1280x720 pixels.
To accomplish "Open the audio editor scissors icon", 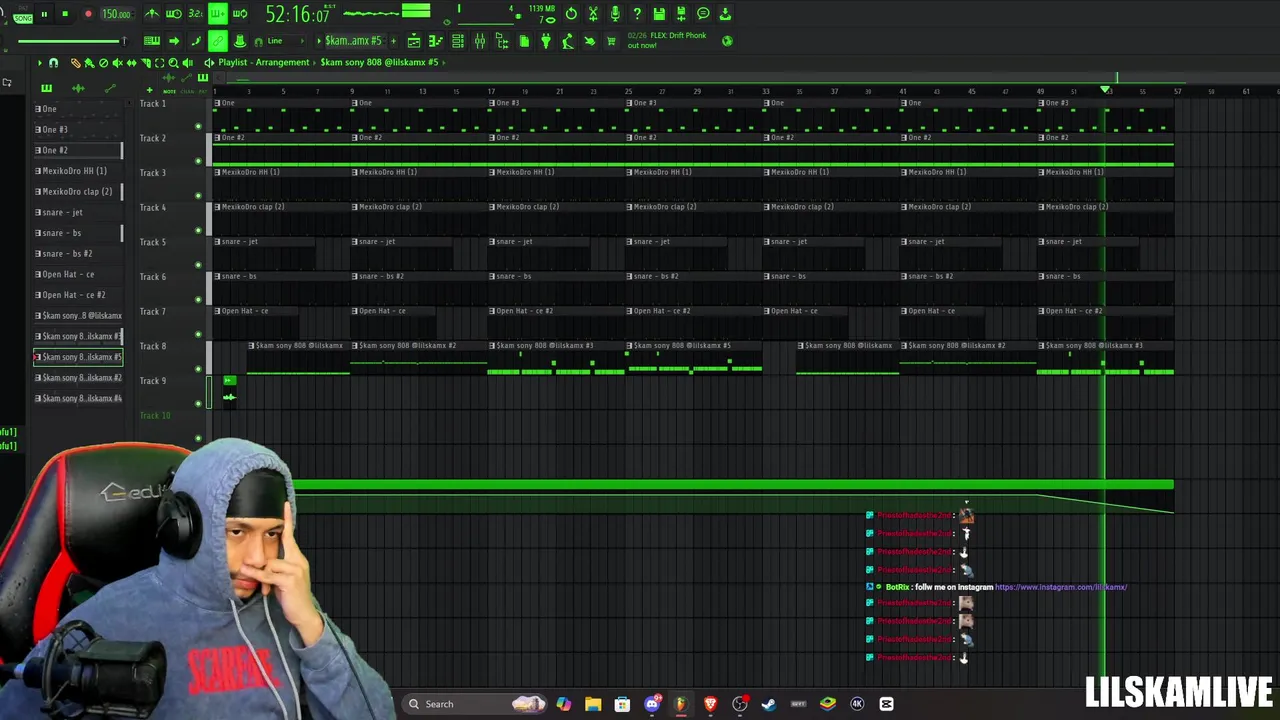I will [593, 14].
